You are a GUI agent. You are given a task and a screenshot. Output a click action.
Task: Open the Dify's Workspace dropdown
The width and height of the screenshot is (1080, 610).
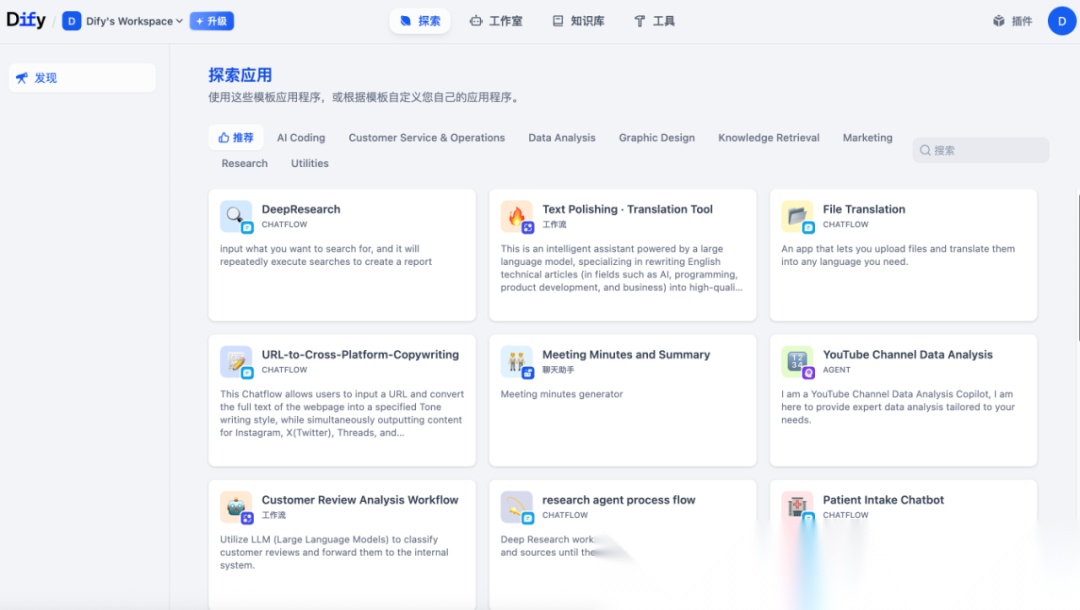[134, 21]
